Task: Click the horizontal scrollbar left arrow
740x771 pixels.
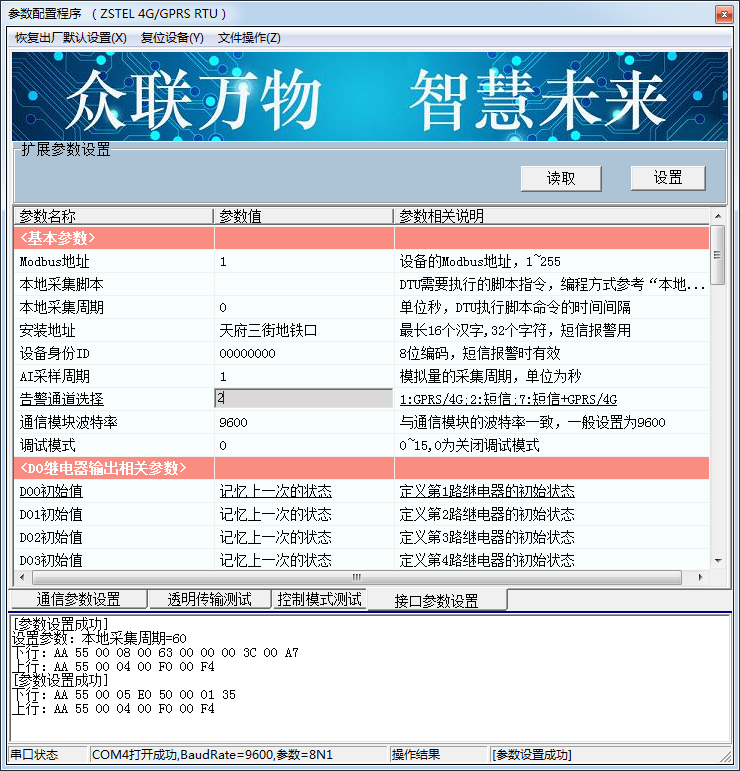Action: pyautogui.click(x=22, y=577)
